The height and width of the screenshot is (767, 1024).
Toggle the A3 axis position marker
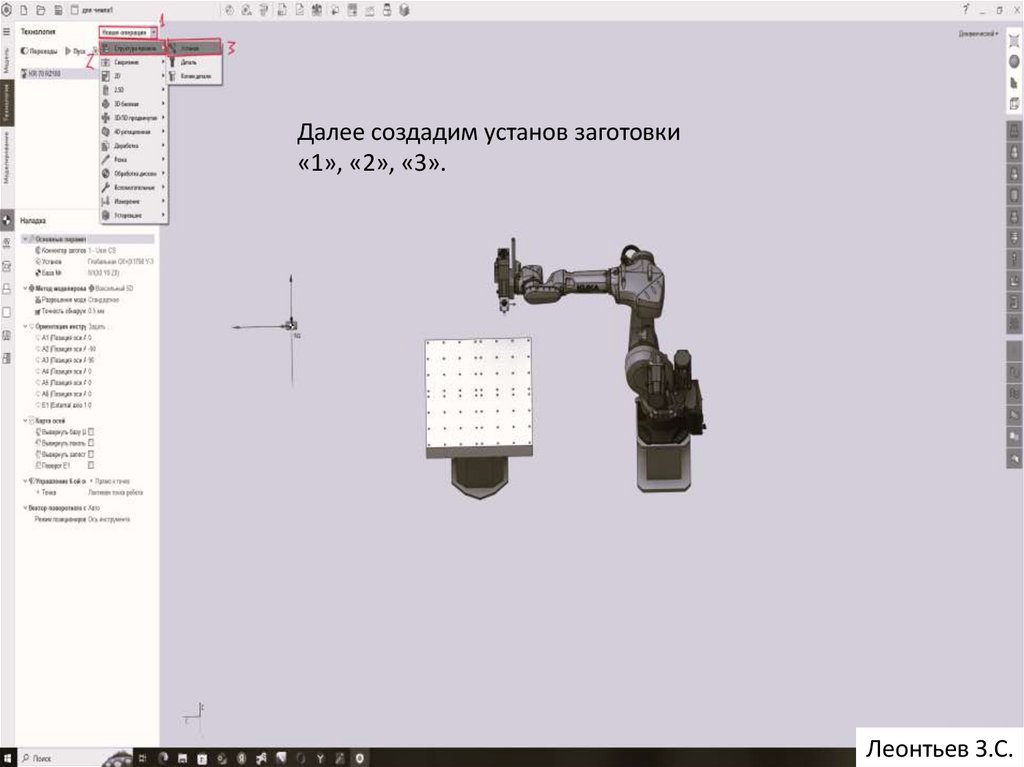(38, 360)
